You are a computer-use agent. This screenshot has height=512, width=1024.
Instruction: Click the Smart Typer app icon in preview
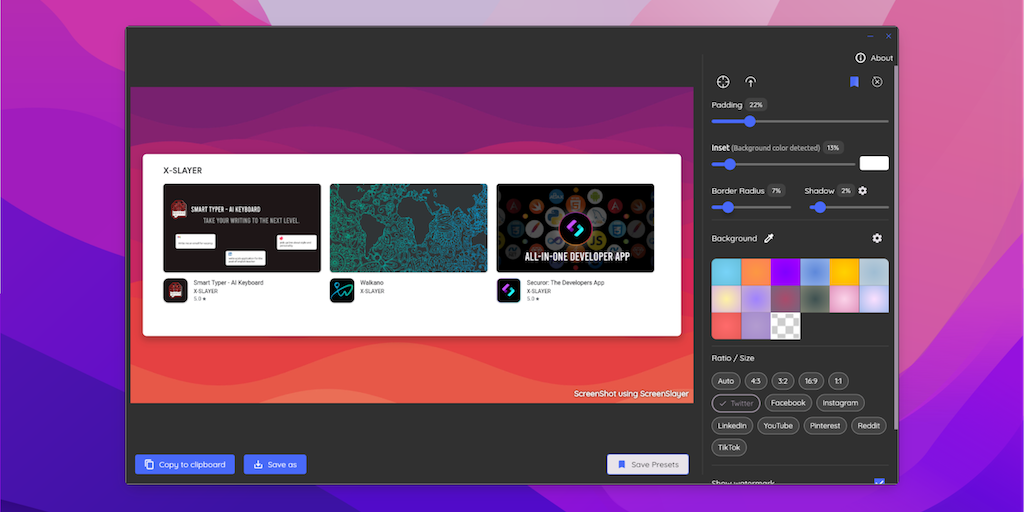tap(175, 291)
